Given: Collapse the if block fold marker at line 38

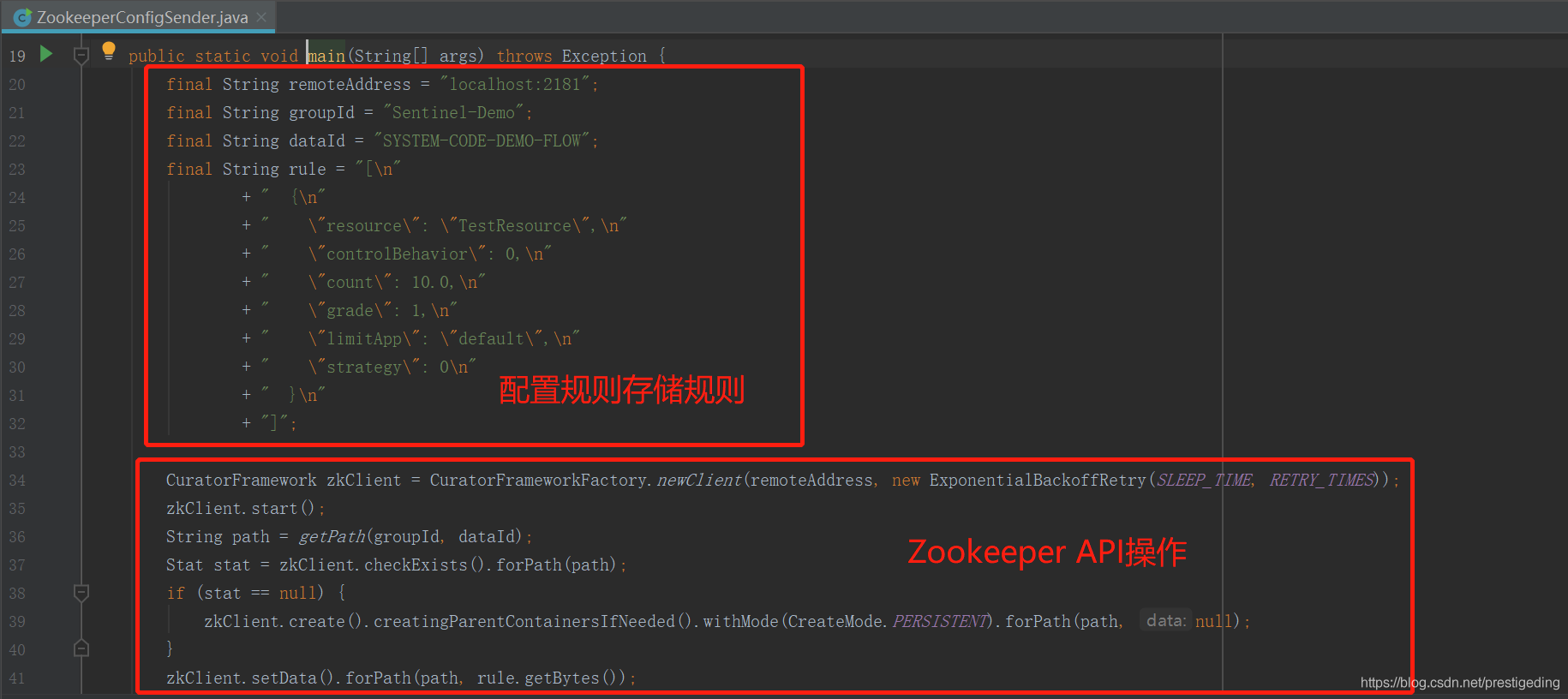Looking at the screenshot, I should 81,592.
